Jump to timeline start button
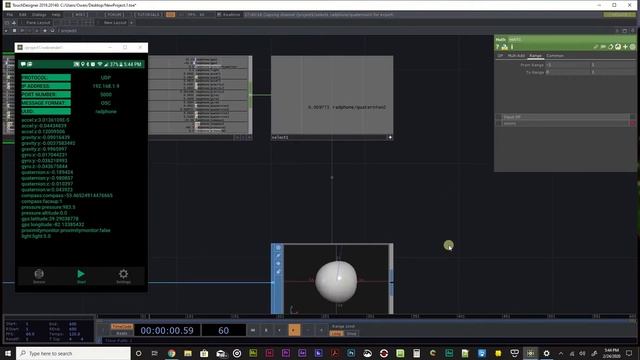640x360 pixels. point(253,330)
